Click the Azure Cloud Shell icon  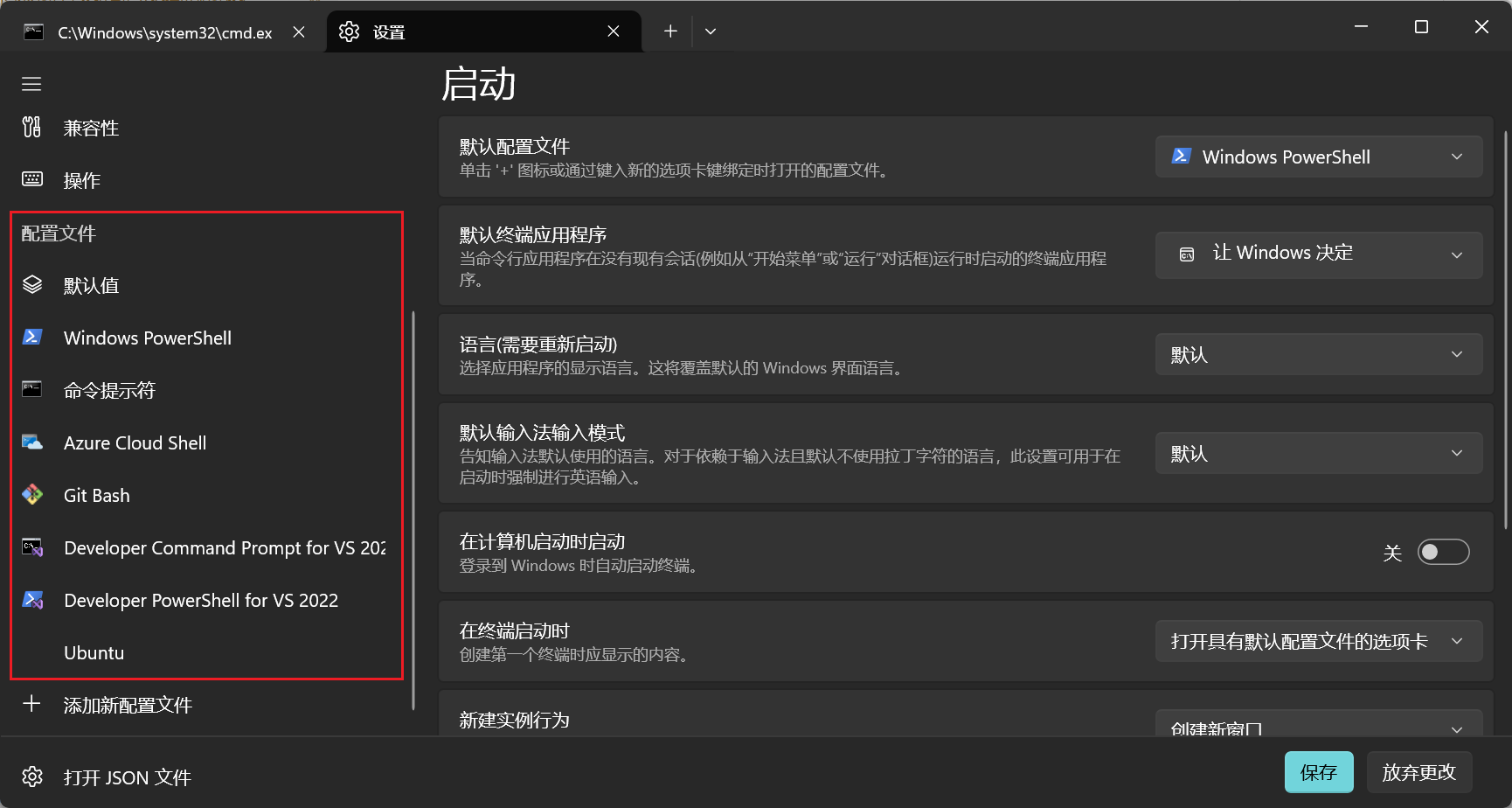pos(32,442)
